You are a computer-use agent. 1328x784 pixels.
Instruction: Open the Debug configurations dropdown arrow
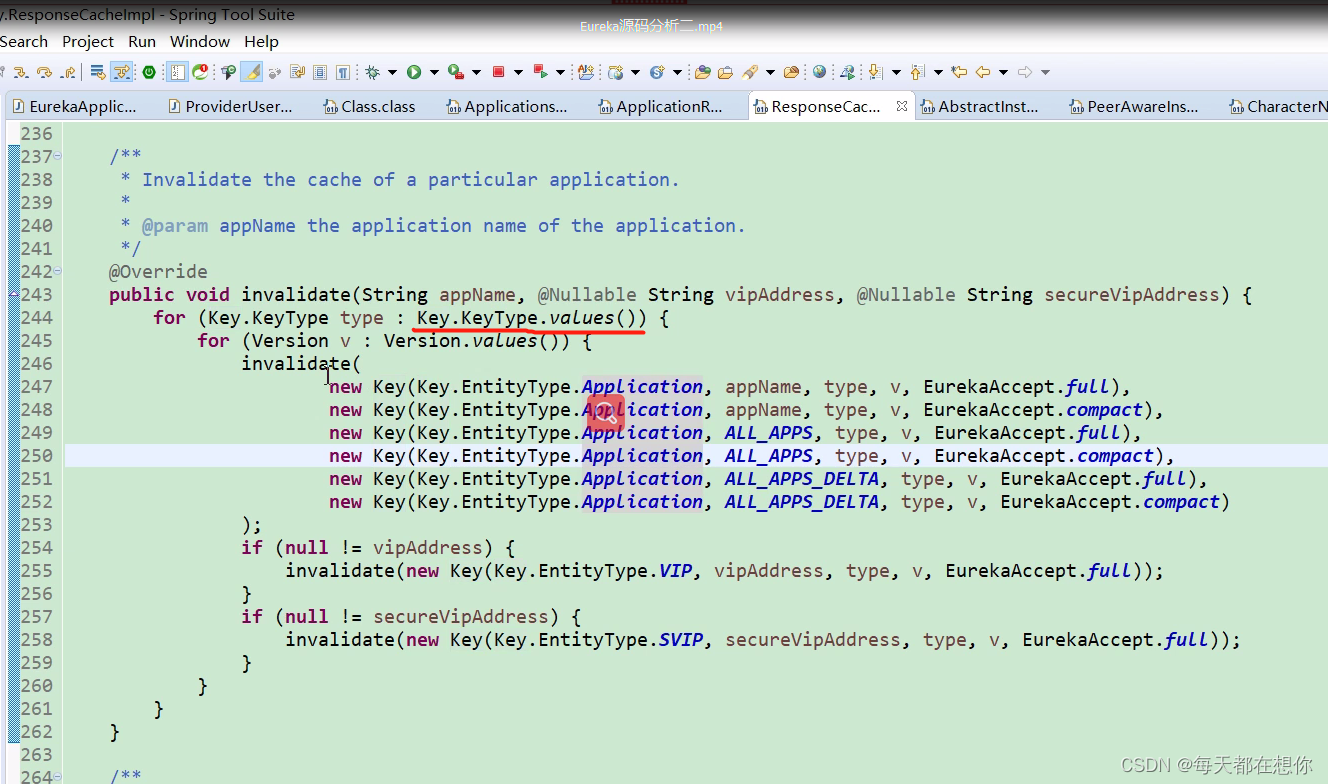392,72
